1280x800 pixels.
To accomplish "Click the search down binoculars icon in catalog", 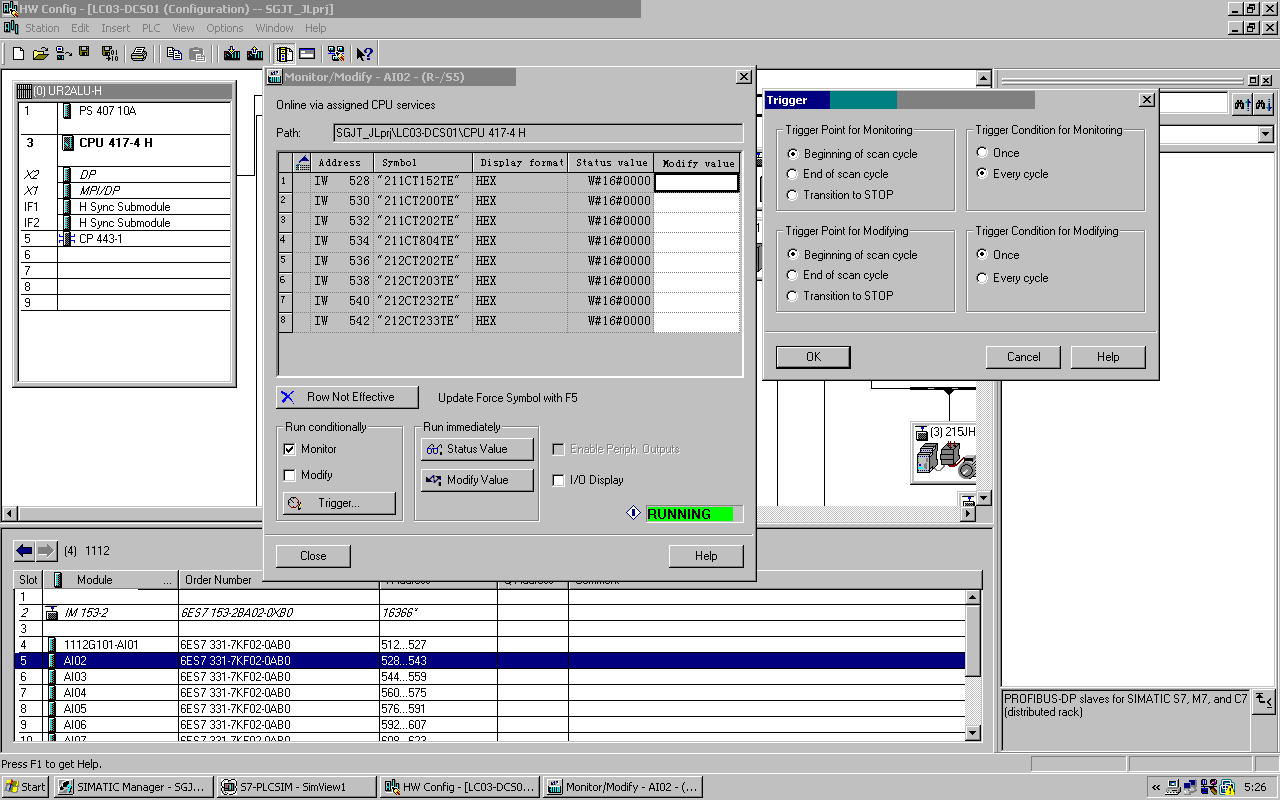I will tap(1264, 103).
